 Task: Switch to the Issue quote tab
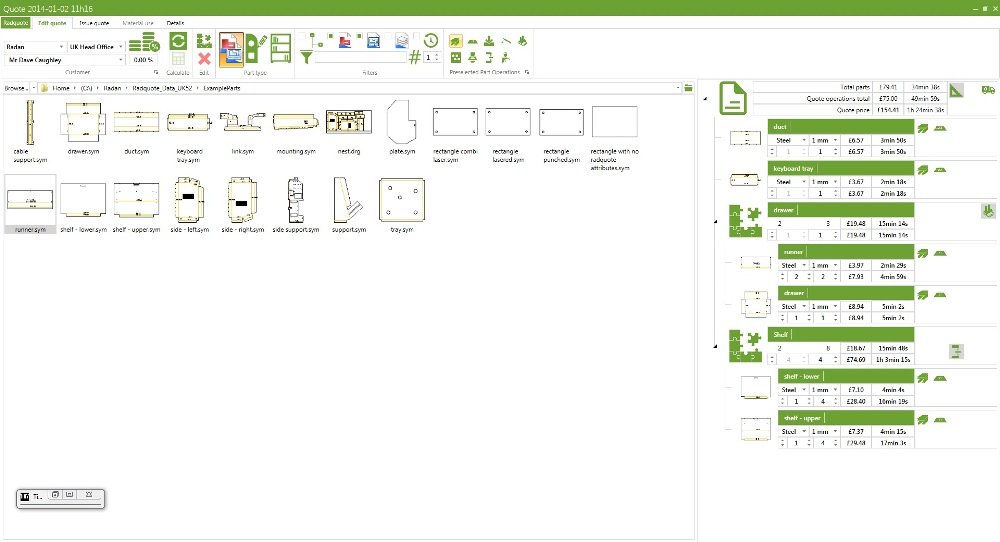94,21
